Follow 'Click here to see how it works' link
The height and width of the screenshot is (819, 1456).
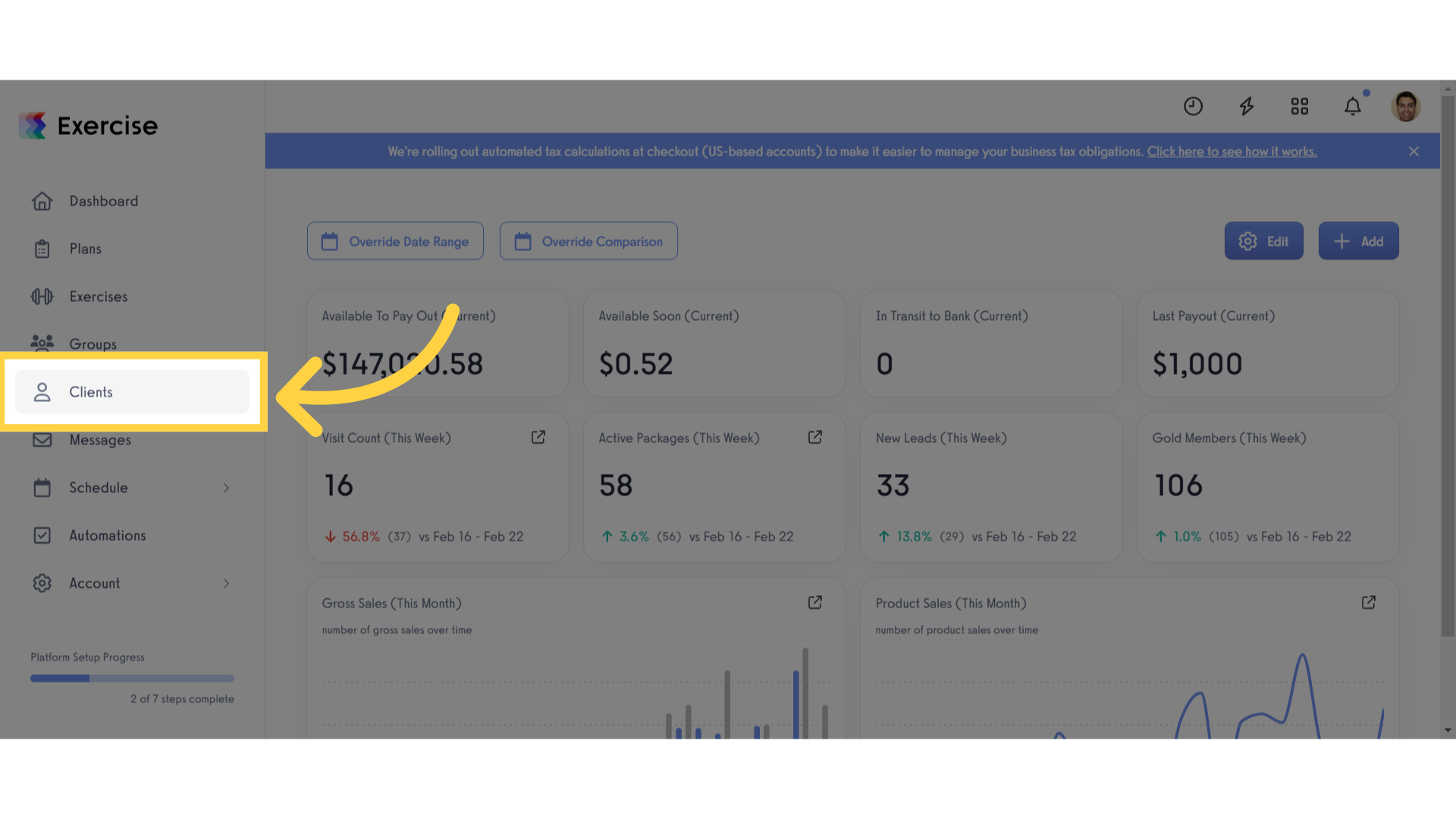(x=1232, y=152)
